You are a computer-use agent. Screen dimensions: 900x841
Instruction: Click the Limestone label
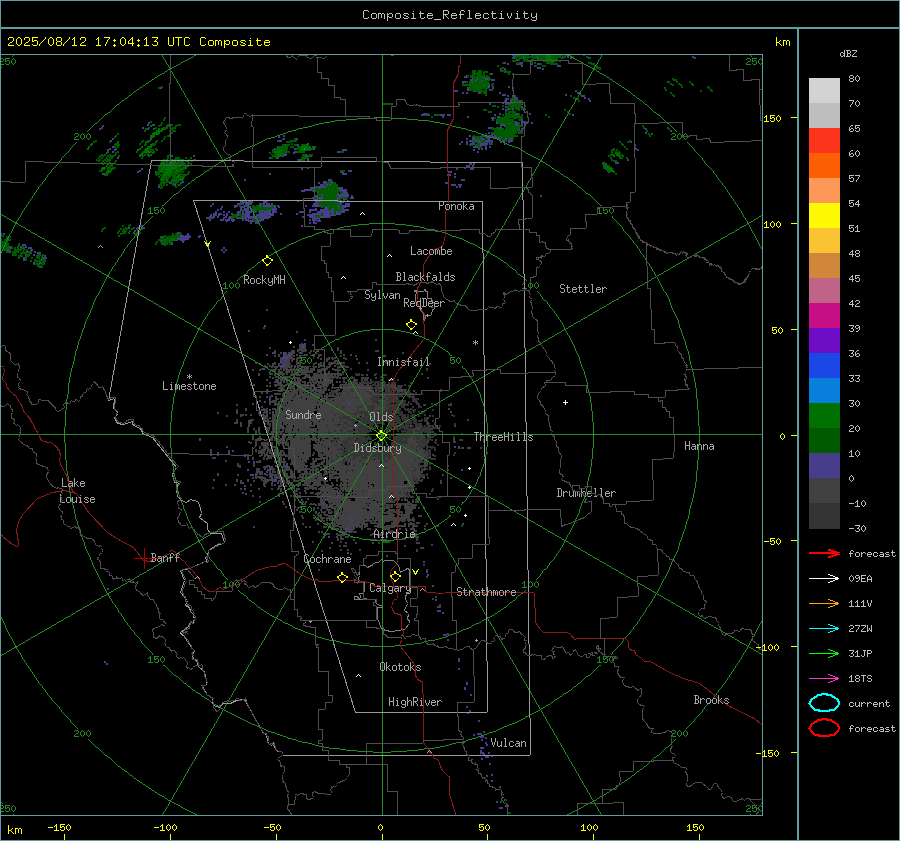pos(189,386)
